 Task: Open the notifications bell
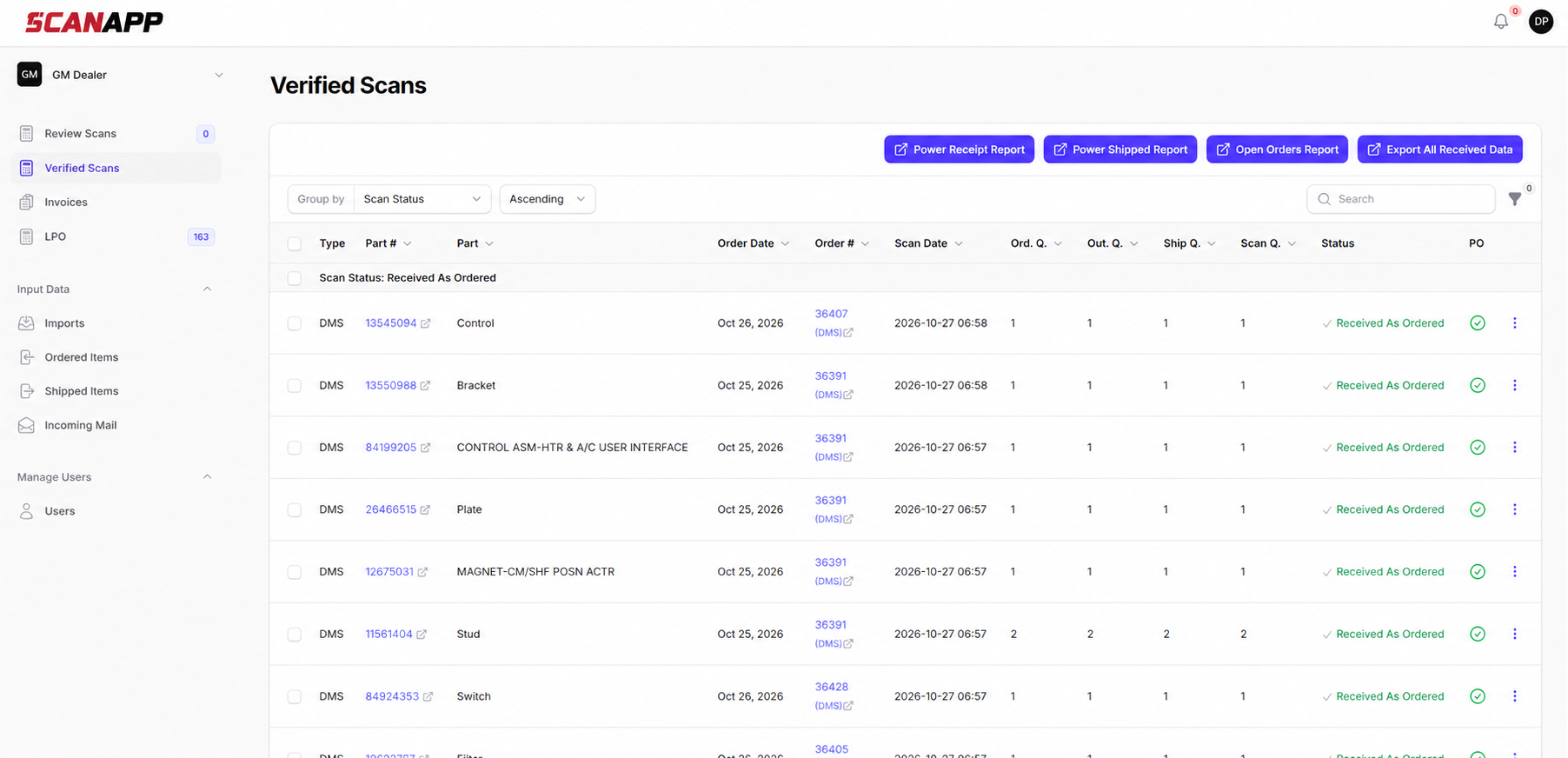click(x=1501, y=22)
